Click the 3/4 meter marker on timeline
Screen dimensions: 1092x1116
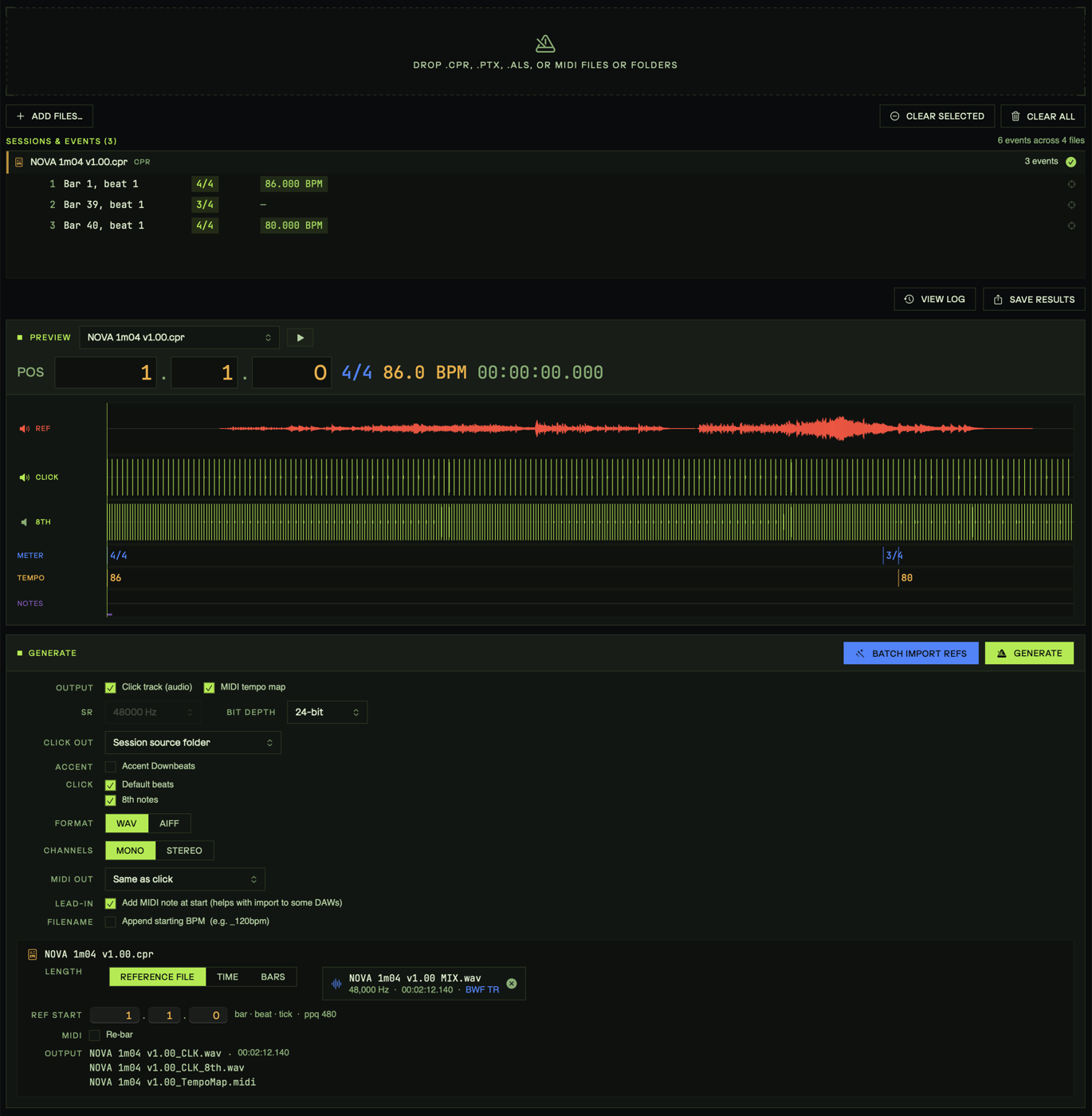894,556
